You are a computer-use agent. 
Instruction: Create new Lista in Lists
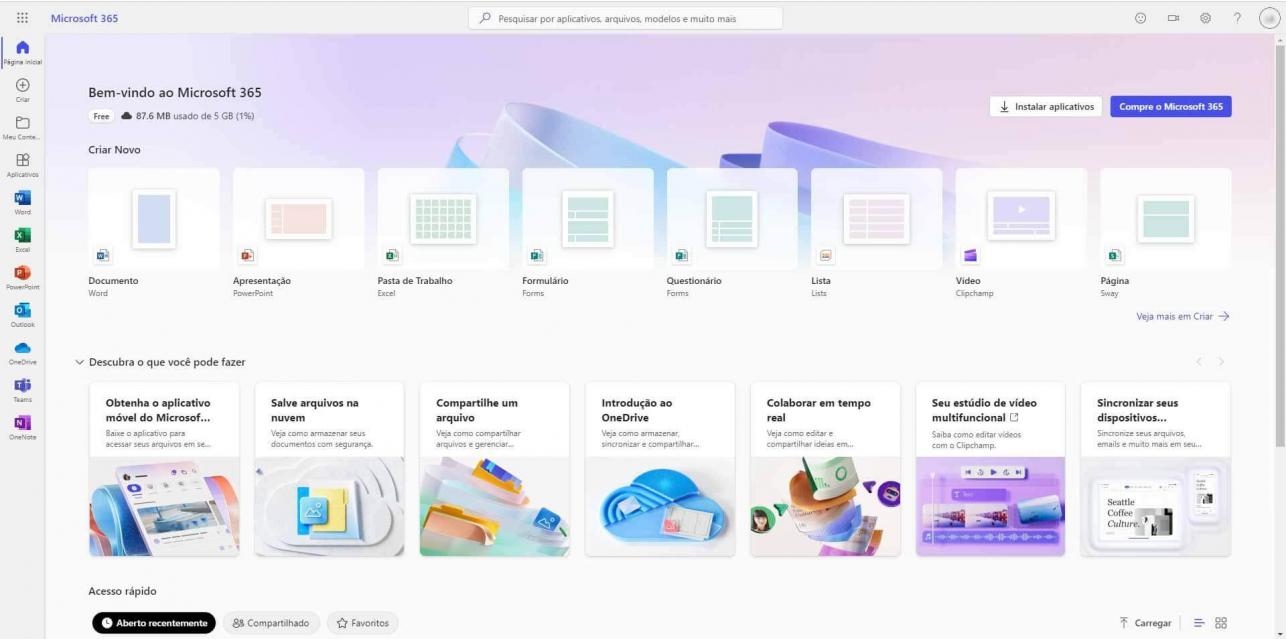point(877,233)
